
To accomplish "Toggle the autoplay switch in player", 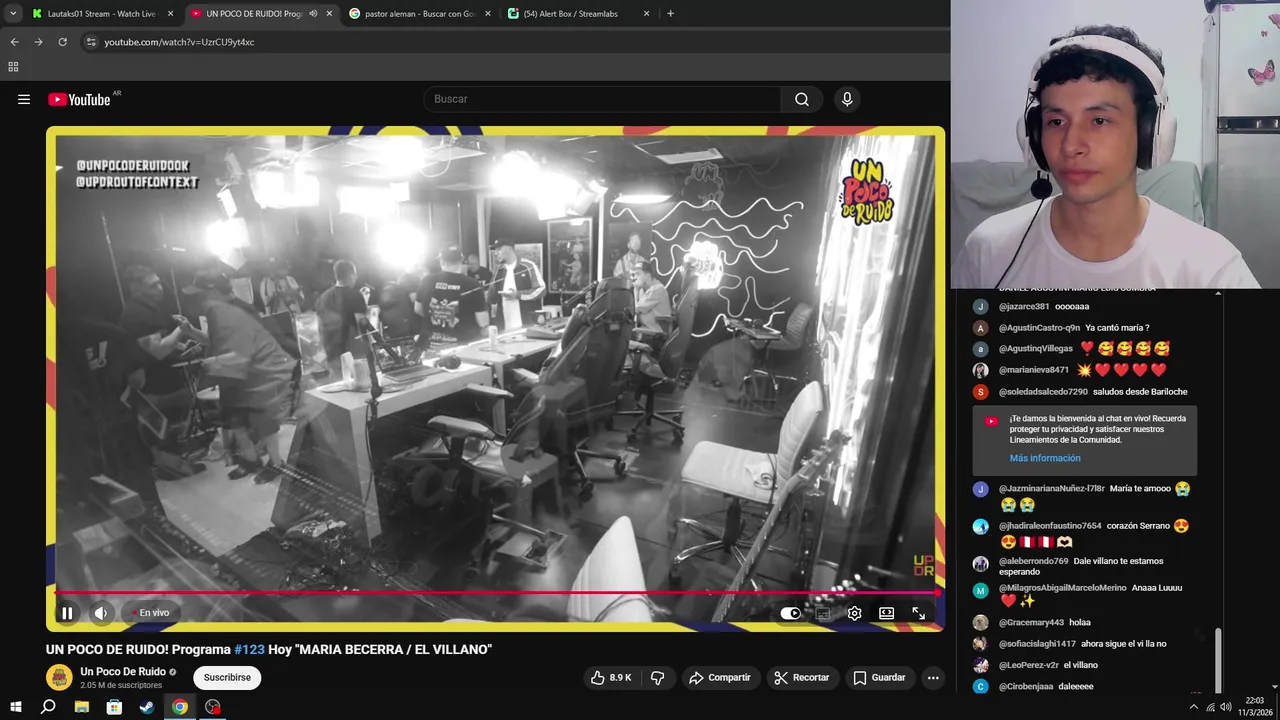I will point(790,613).
